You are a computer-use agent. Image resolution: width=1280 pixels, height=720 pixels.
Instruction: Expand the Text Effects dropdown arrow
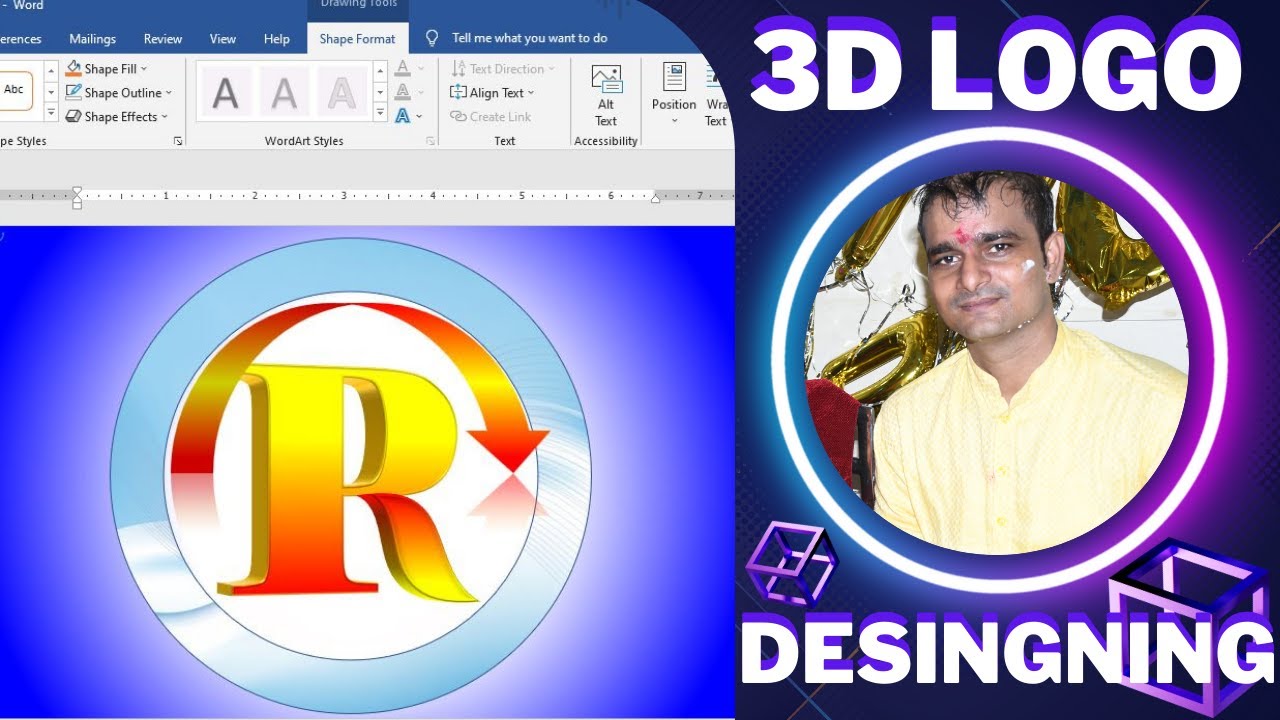[x=420, y=117]
